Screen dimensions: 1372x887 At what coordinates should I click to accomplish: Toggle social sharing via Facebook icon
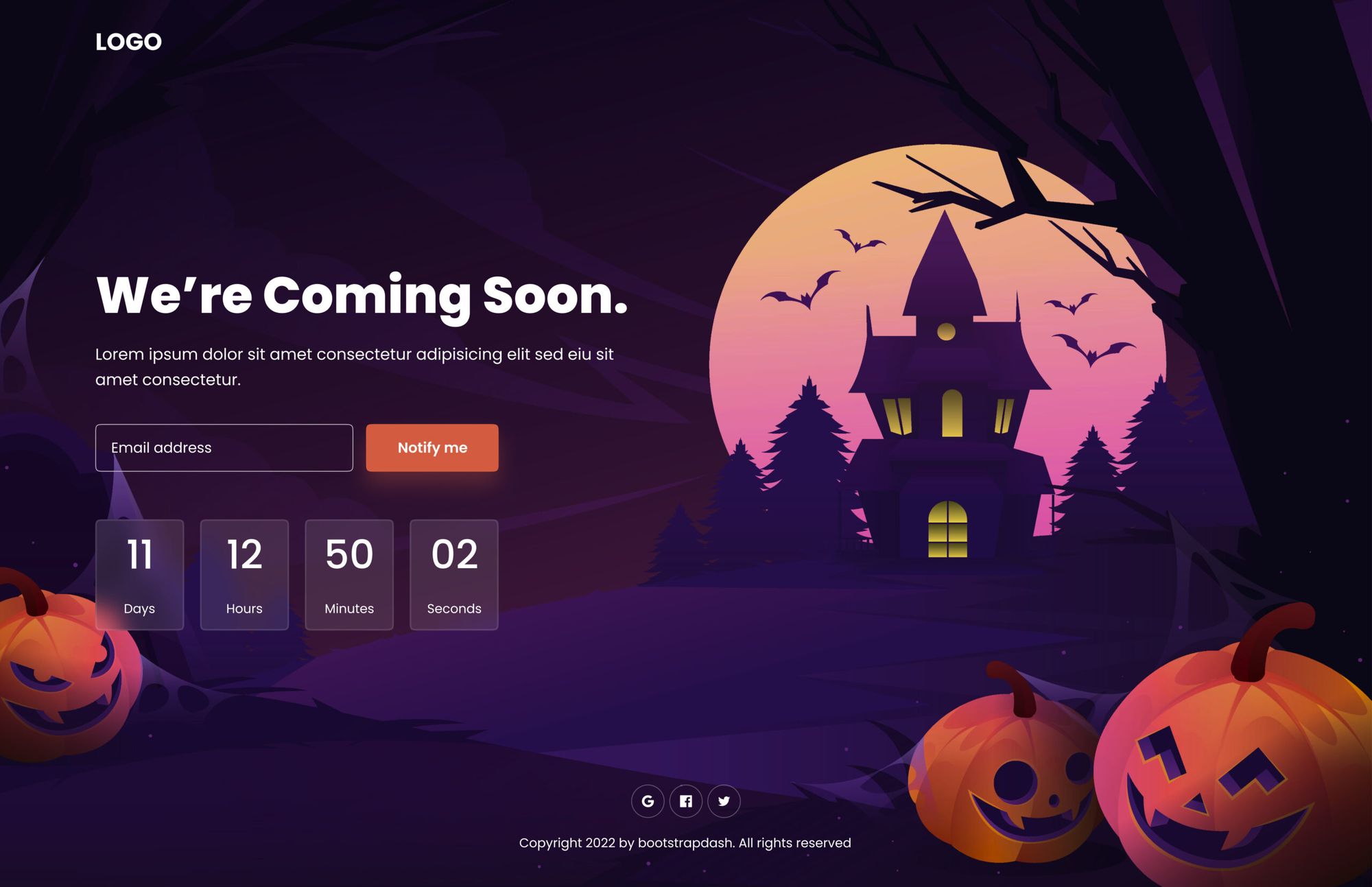pyautogui.click(x=686, y=800)
